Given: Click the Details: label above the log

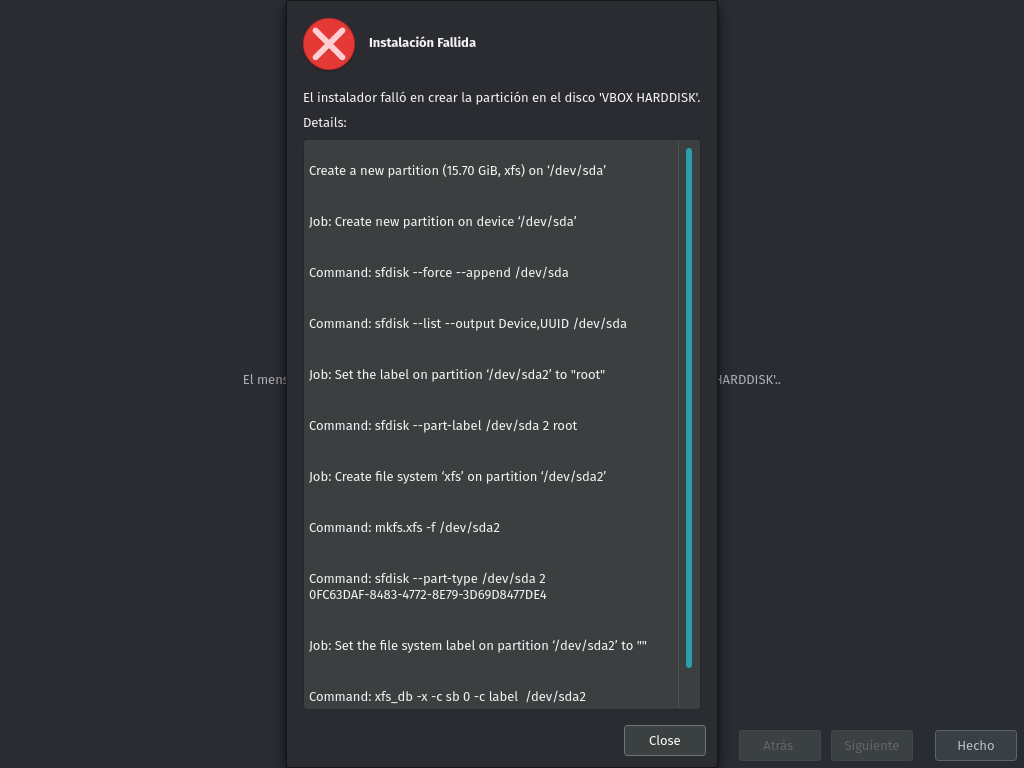Looking at the screenshot, I should [320, 122].
